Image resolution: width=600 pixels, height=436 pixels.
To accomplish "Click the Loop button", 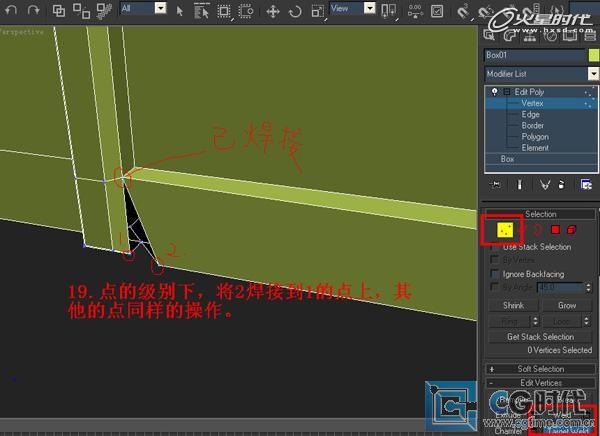I will click(561, 322).
